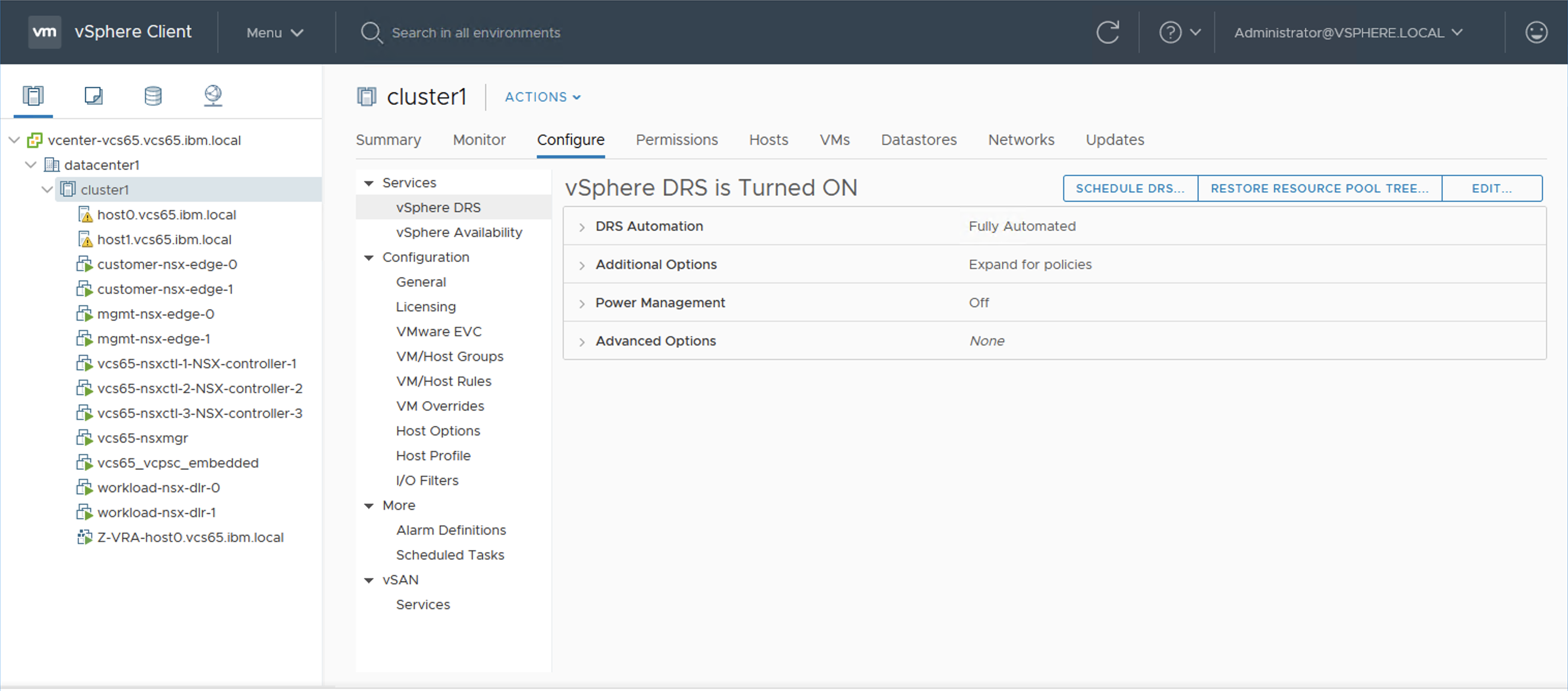Click the EDIT... button
1568x691 pixels.
click(1491, 189)
